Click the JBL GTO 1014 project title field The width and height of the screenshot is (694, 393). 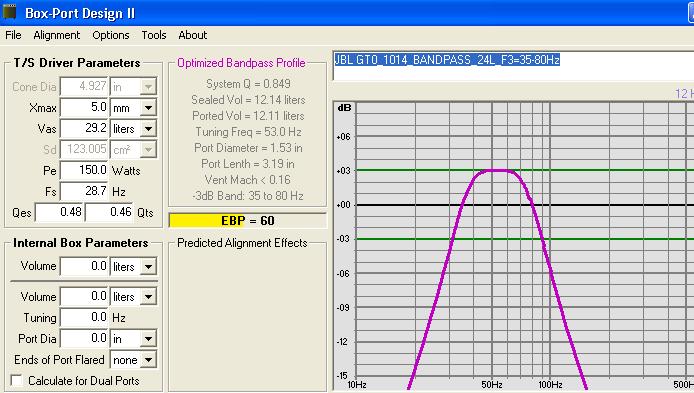tap(513, 66)
